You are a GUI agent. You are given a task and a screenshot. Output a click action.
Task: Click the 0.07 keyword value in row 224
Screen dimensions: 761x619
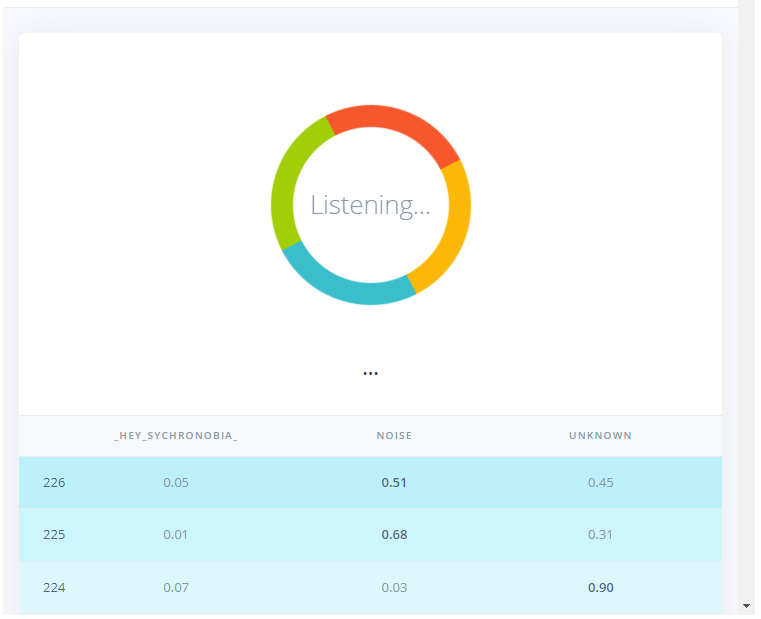(176, 587)
